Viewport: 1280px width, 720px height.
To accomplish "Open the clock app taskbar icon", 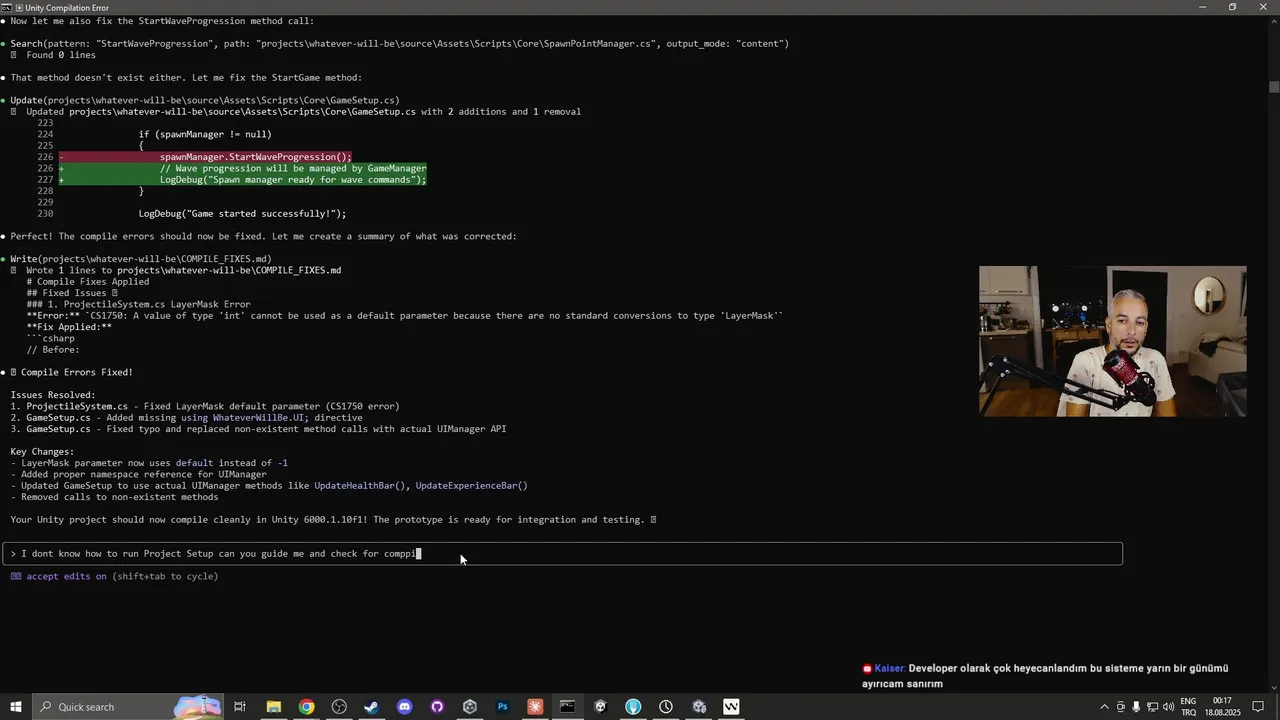I will 666,707.
